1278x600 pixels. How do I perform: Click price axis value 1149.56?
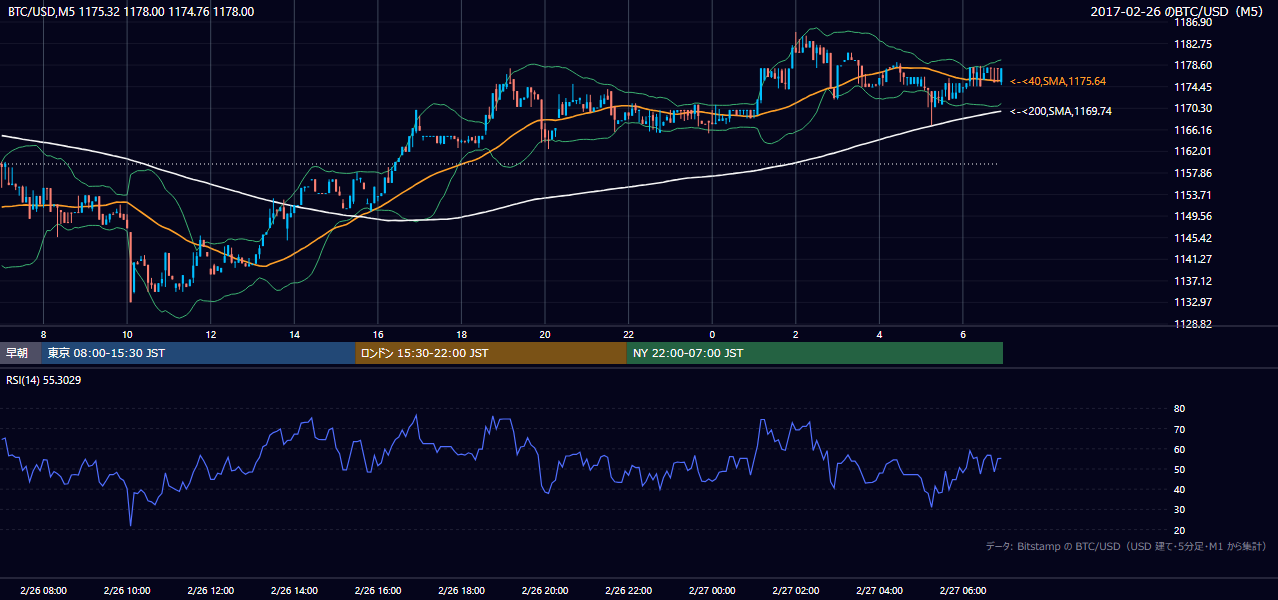click(1194, 216)
